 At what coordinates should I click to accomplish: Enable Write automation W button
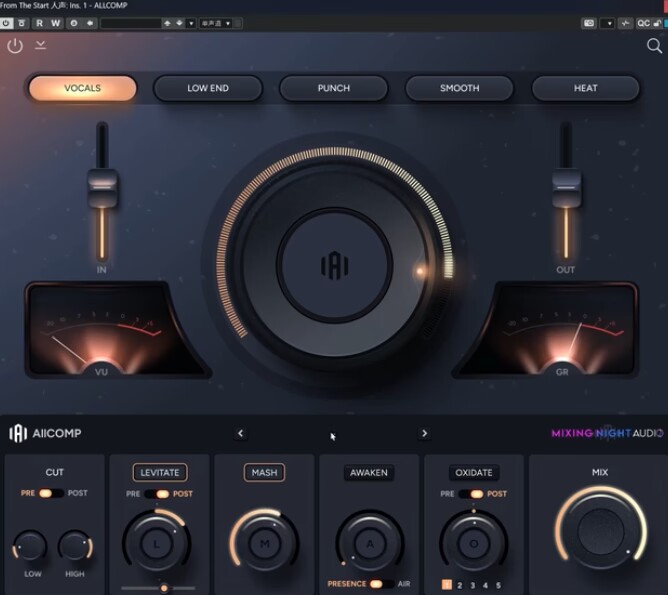coord(55,23)
